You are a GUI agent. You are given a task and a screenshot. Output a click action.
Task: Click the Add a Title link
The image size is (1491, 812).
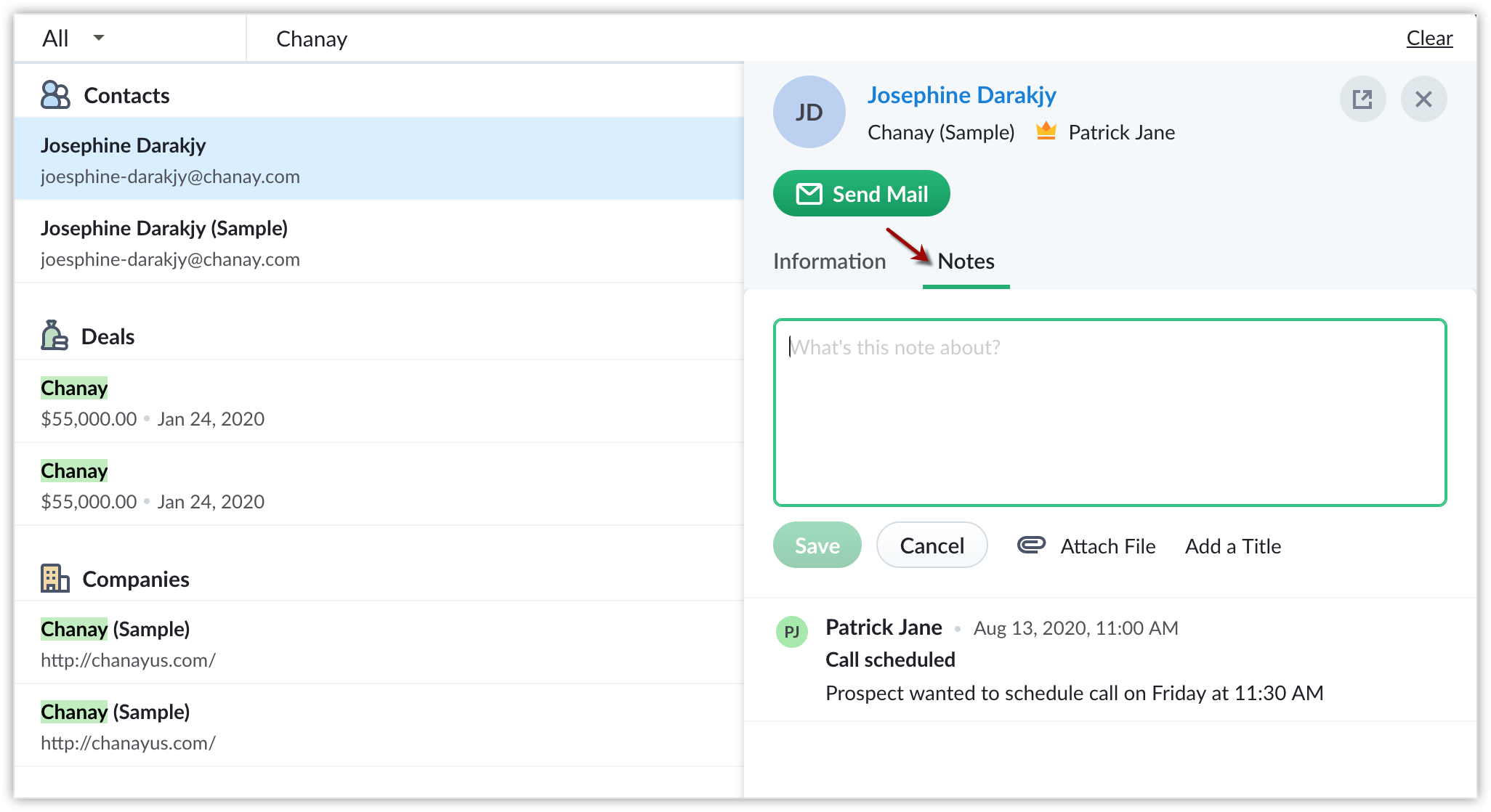(x=1232, y=546)
